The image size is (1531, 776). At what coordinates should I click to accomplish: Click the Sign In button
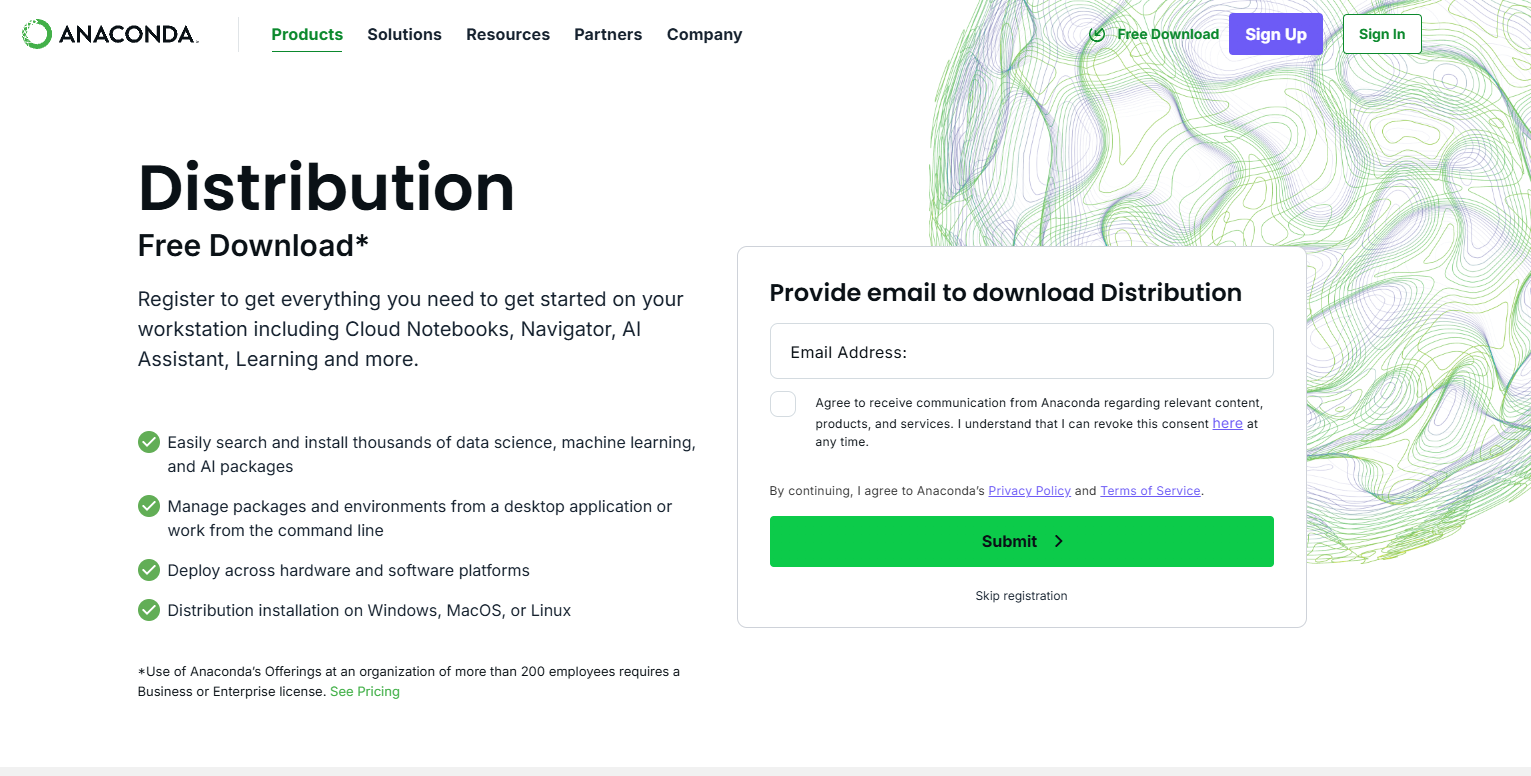tap(1382, 34)
